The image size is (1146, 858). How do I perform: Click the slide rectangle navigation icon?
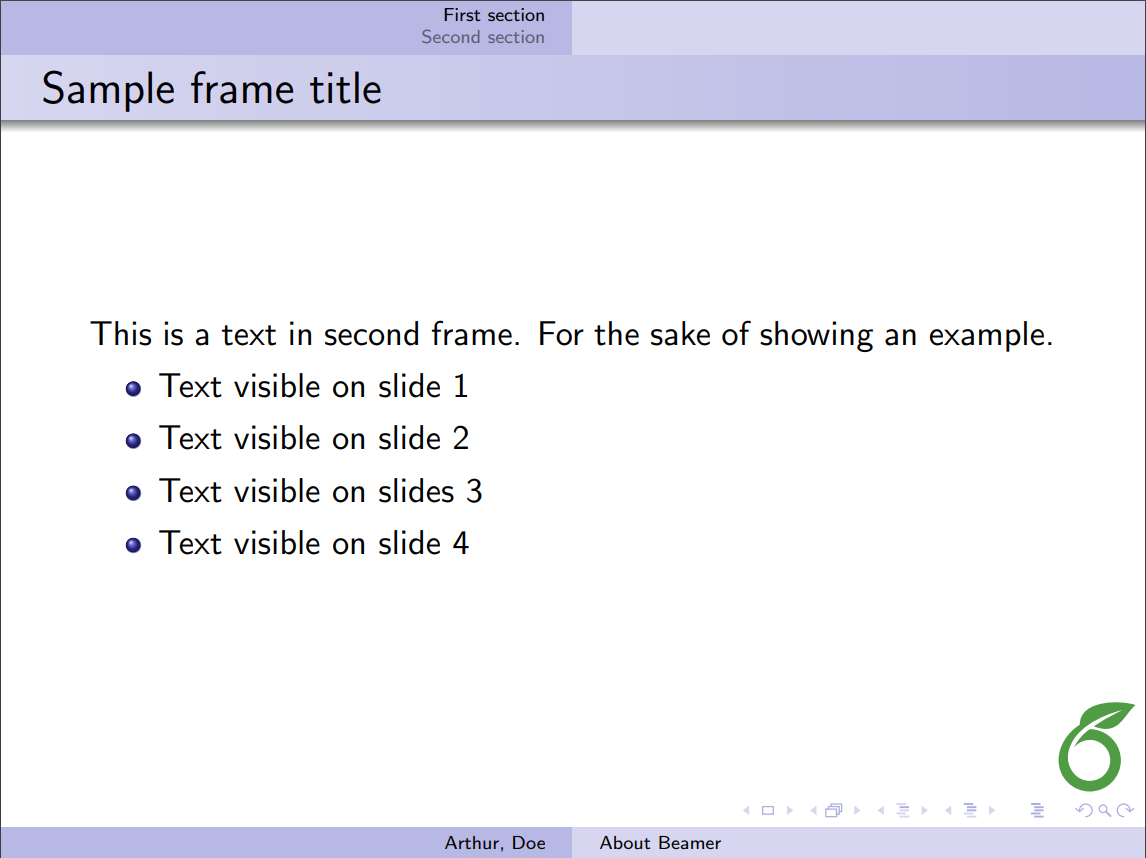[768, 810]
